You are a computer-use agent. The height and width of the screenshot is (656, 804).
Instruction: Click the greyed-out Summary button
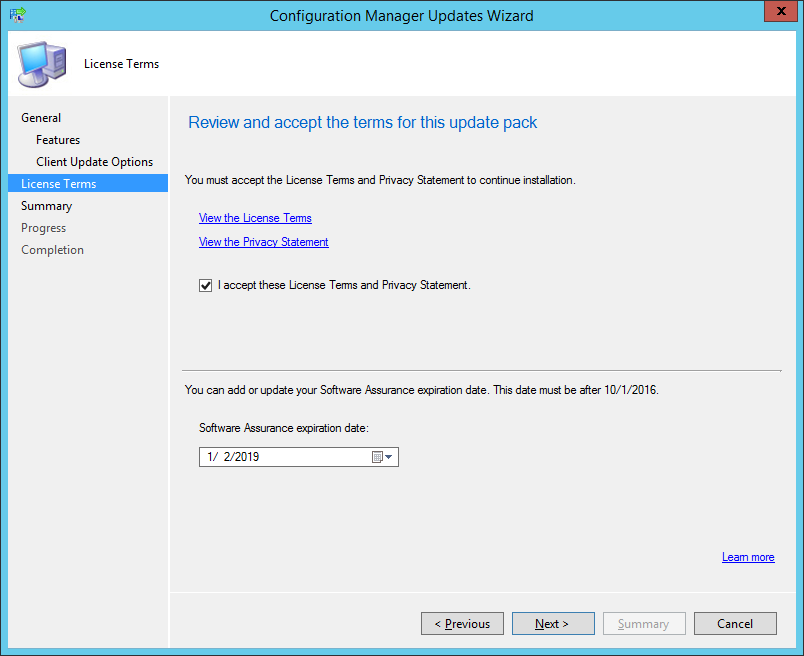tap(644, 624)
